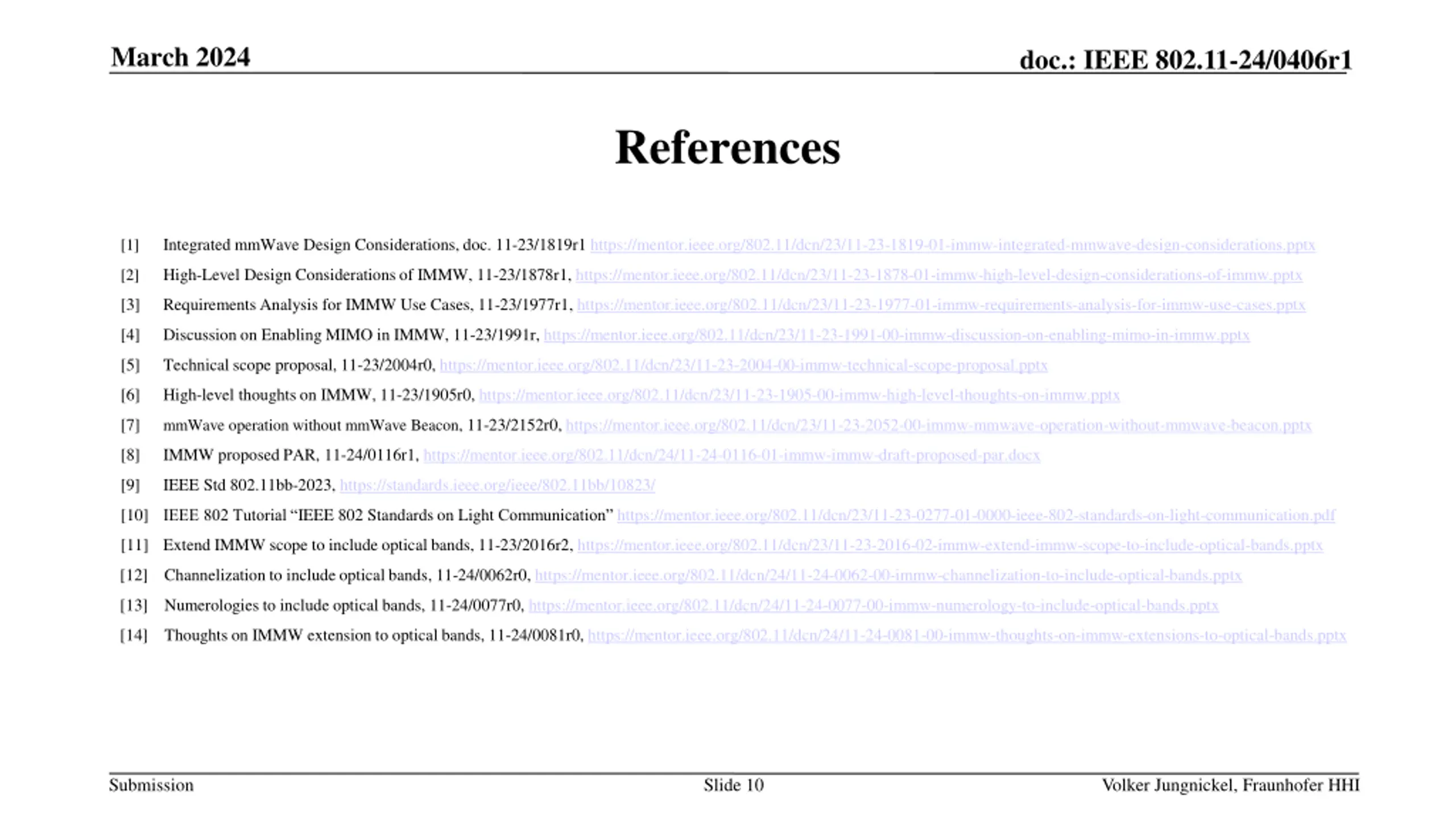Image resolution: width=1456 pixels, height=819 pixels.
Task: Click reference number [9]
Action: (x=130, y=485)
